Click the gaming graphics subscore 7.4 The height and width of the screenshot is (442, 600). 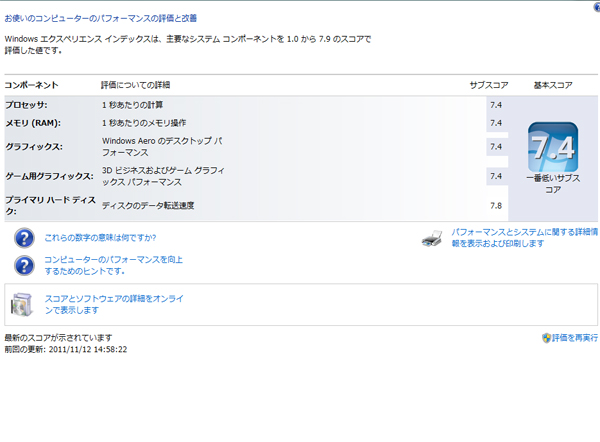coord(496,176)
